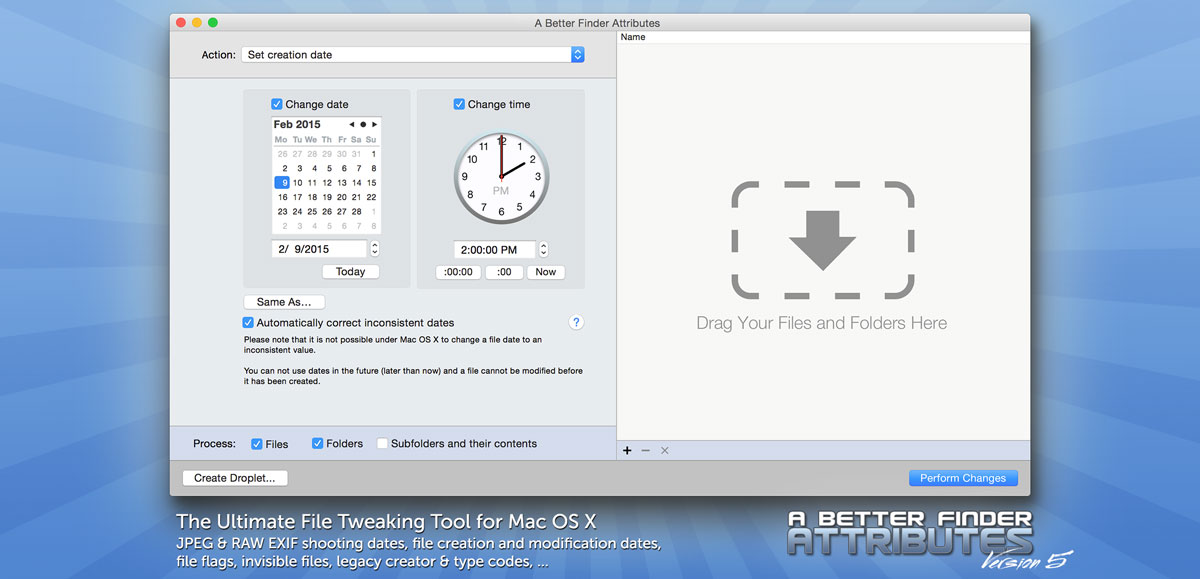Minimize the window with yellow button

pos(197,23)
